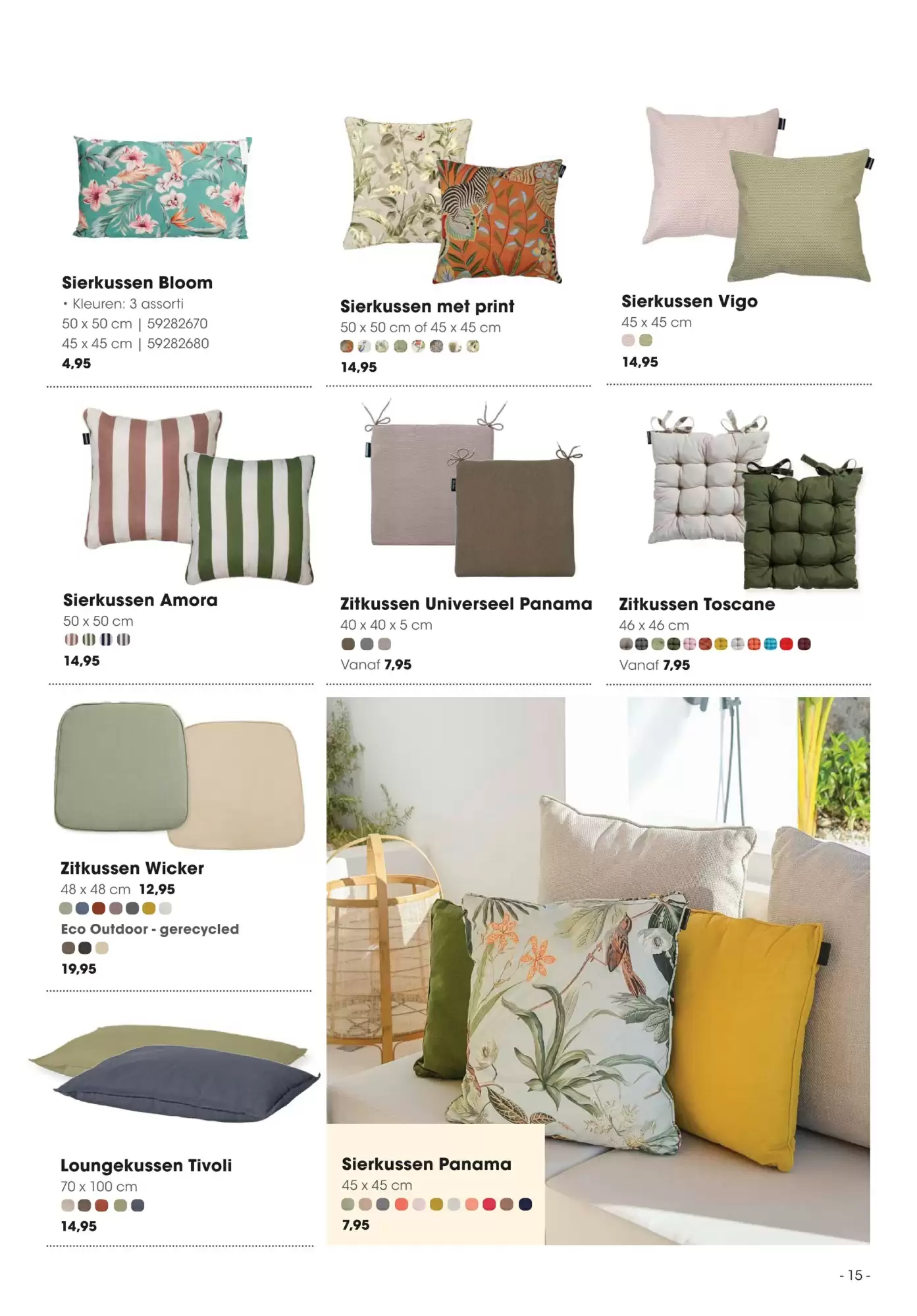Viewport: 917px width, 1316px height.
Task: Open the Sierkussen met print title
Action: [x=427, y=307]
